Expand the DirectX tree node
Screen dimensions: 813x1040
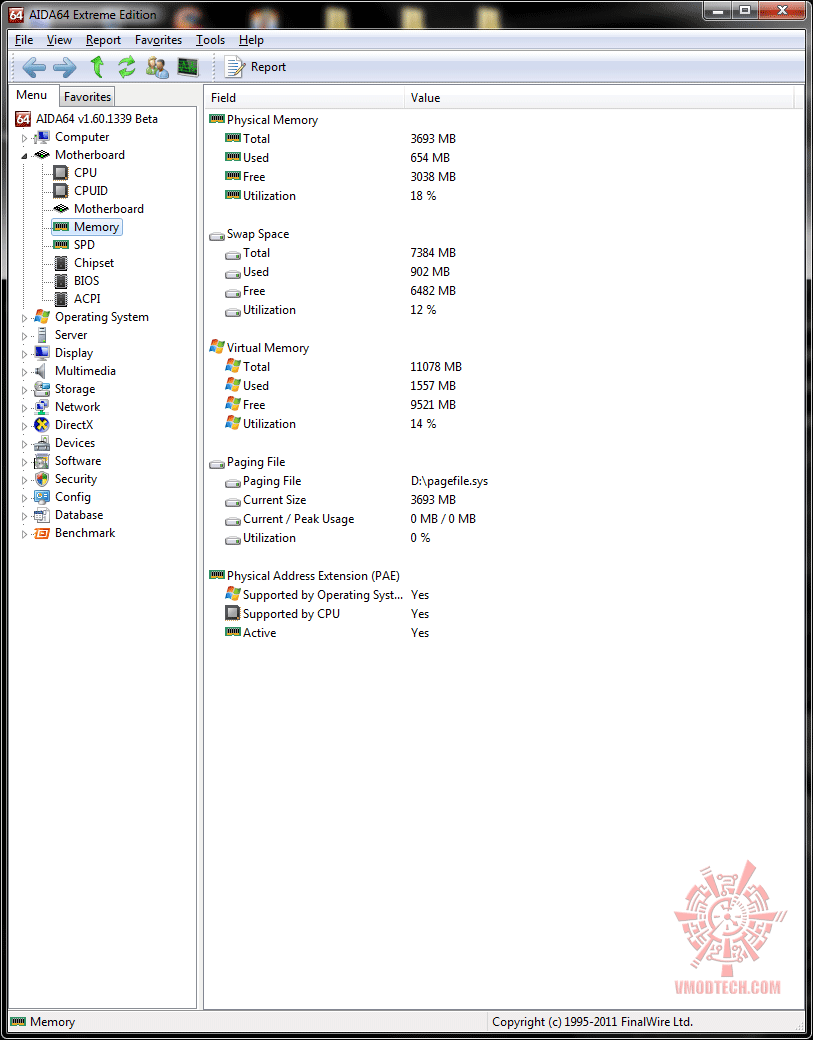coord(25,425)
